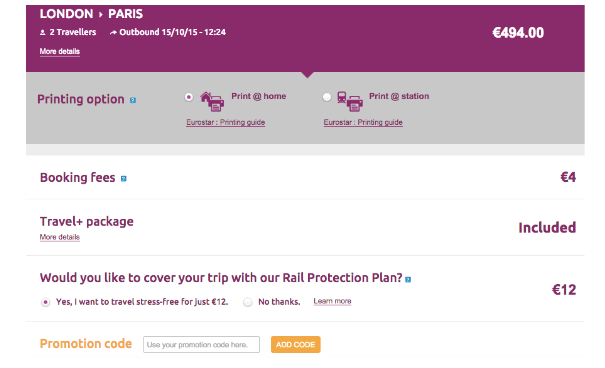Open Learn more about the protection plan
Screen dimensions: 605x368
coord(332,301)
